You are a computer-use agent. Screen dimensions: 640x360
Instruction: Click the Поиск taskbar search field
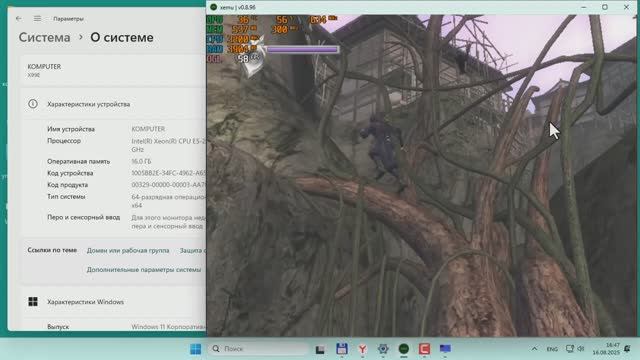[x=259, y=349]
